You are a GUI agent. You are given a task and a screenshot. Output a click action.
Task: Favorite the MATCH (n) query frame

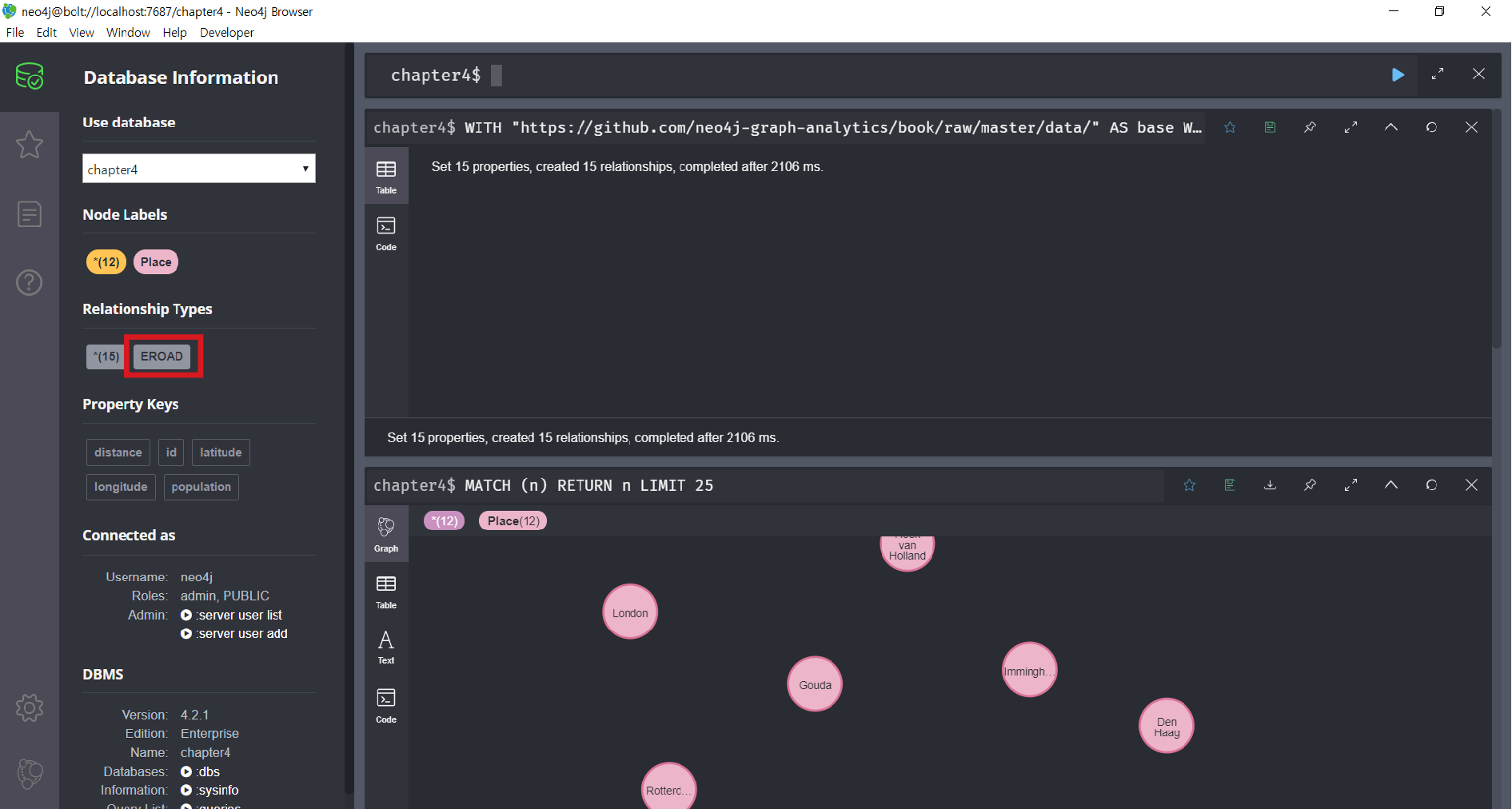[x=1190, y=484]
